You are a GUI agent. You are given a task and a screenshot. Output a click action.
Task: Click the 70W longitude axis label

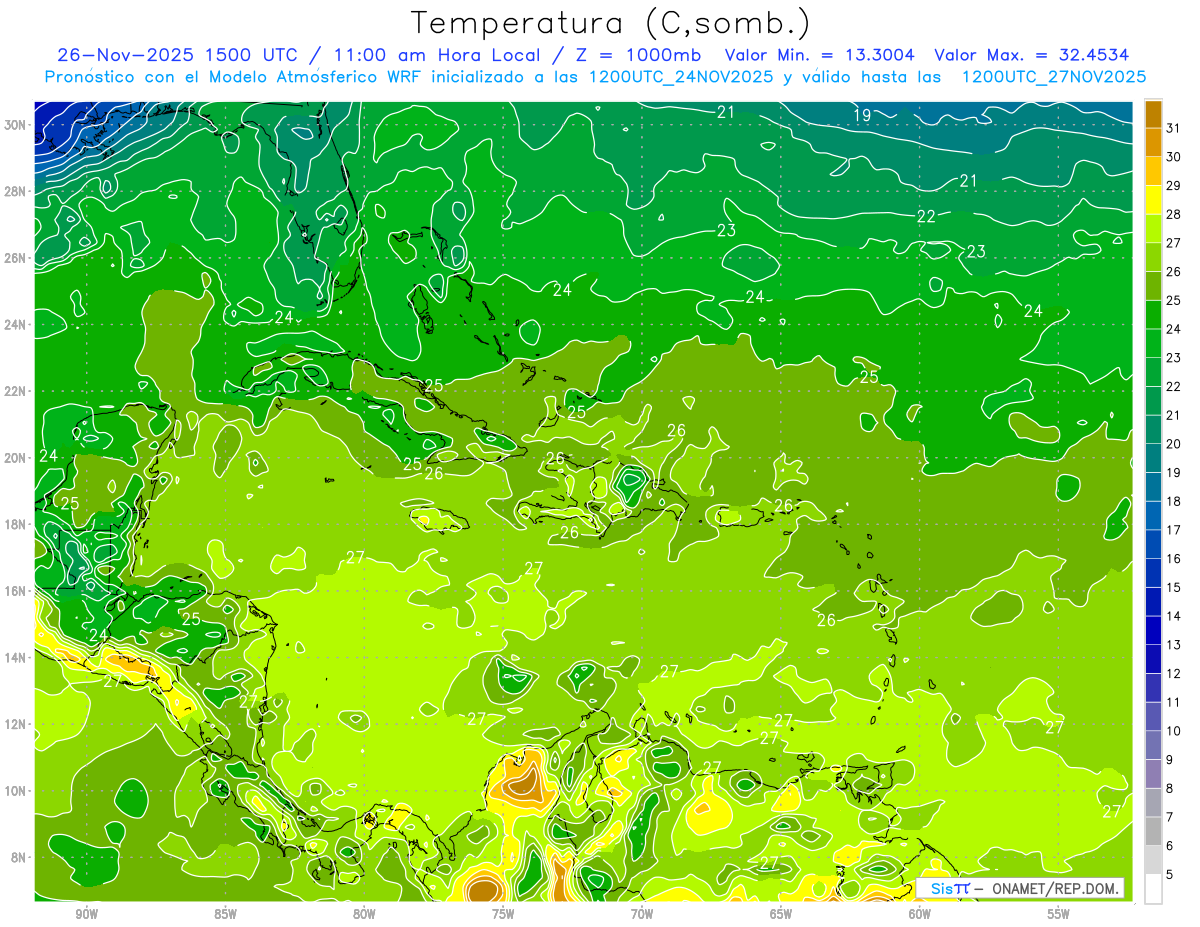(642, 915)
